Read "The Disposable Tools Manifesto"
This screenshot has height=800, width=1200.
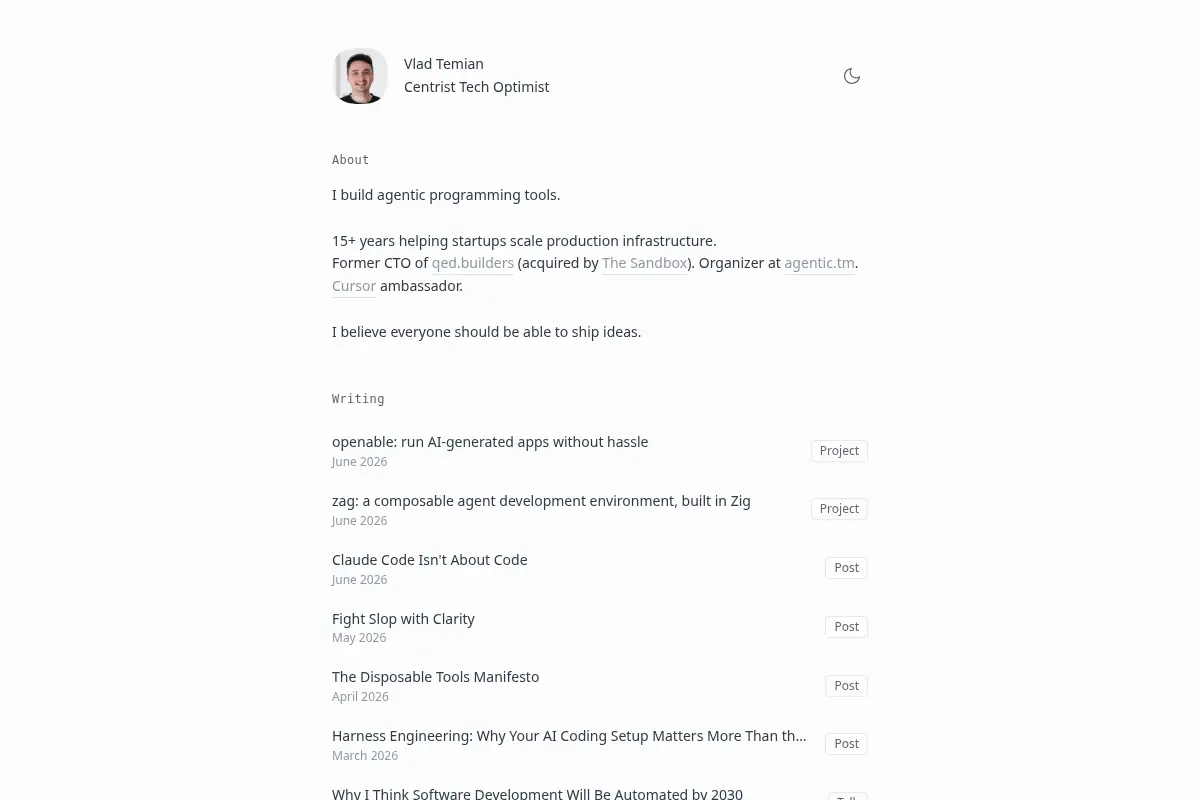tap(435, 677)
